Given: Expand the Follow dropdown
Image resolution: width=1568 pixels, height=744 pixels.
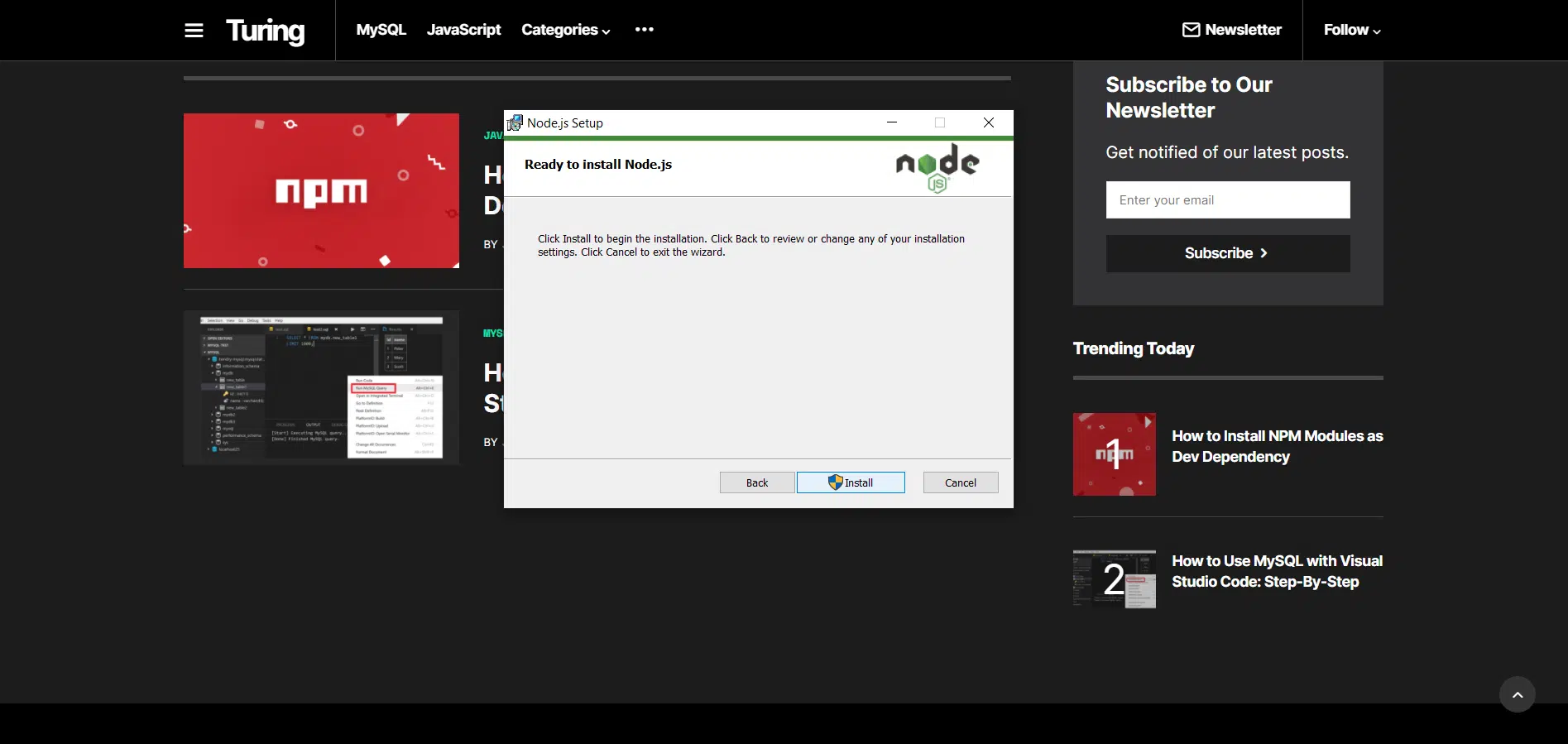Looking at the screenshot, I should tap(1352, 30).
